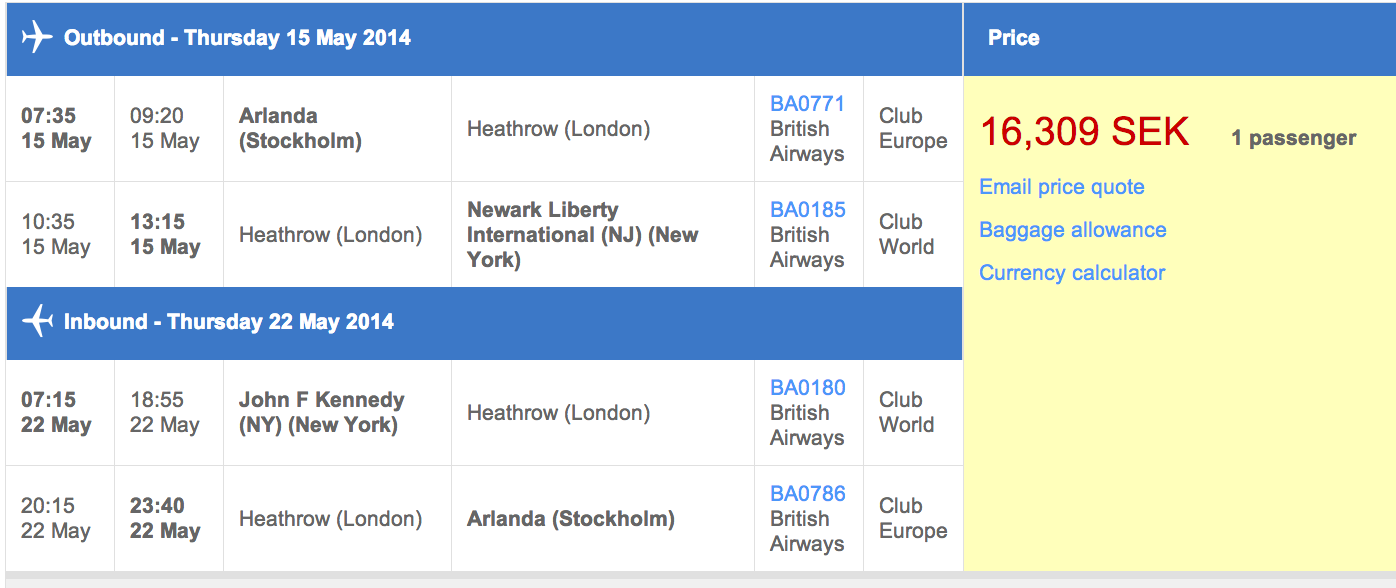
Task: Click Arlanda (Stockholm) departure cell
Action: click(300, 129)
